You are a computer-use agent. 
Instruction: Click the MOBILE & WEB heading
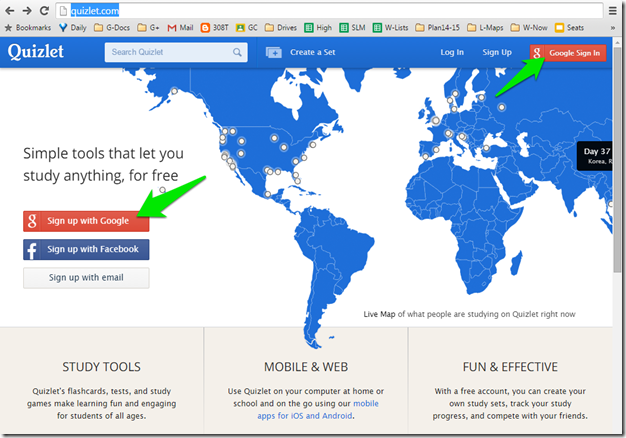click(x=306, y=367)
